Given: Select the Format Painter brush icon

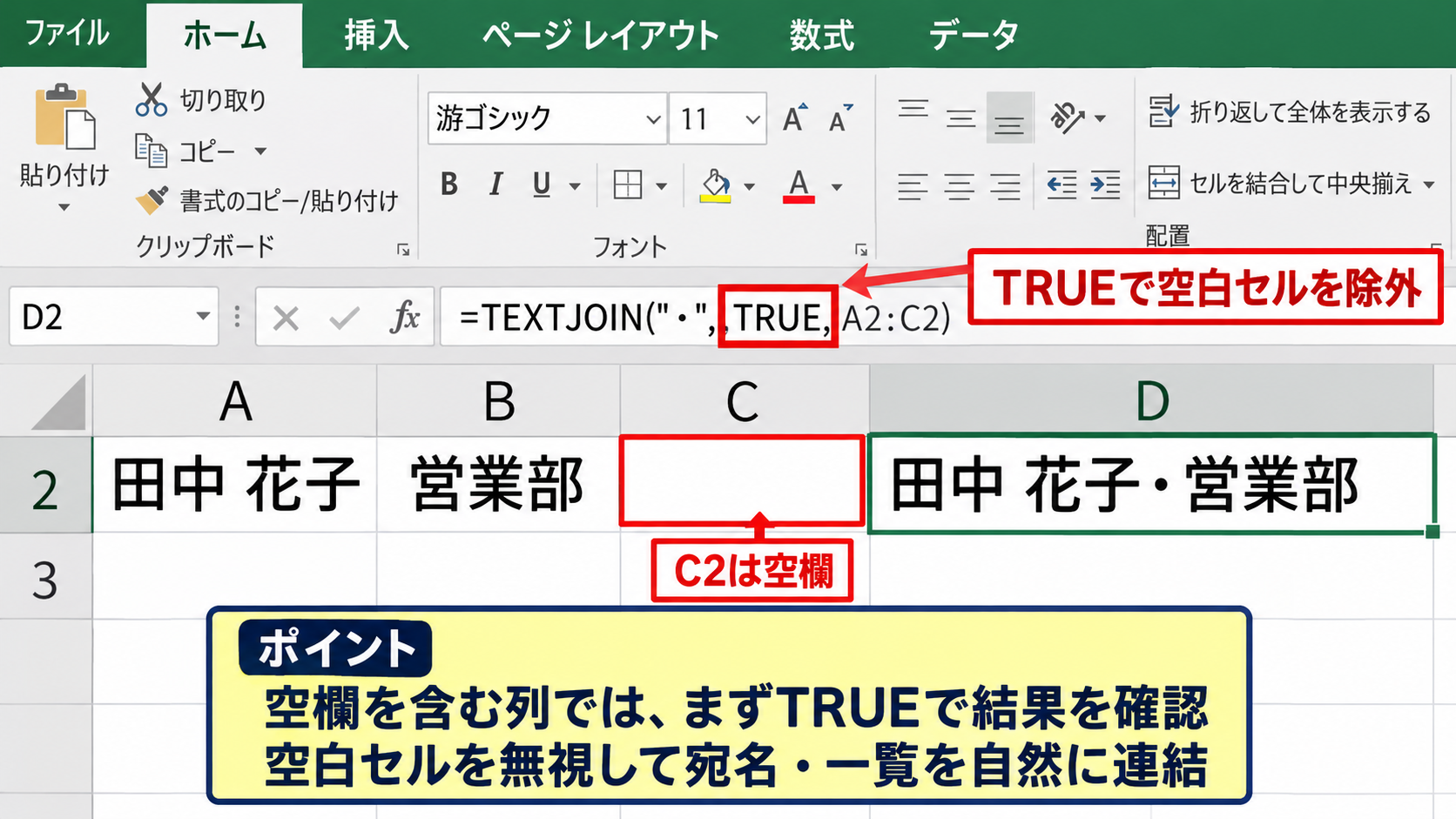Looking at the screenshot, I should pos(152,200).
